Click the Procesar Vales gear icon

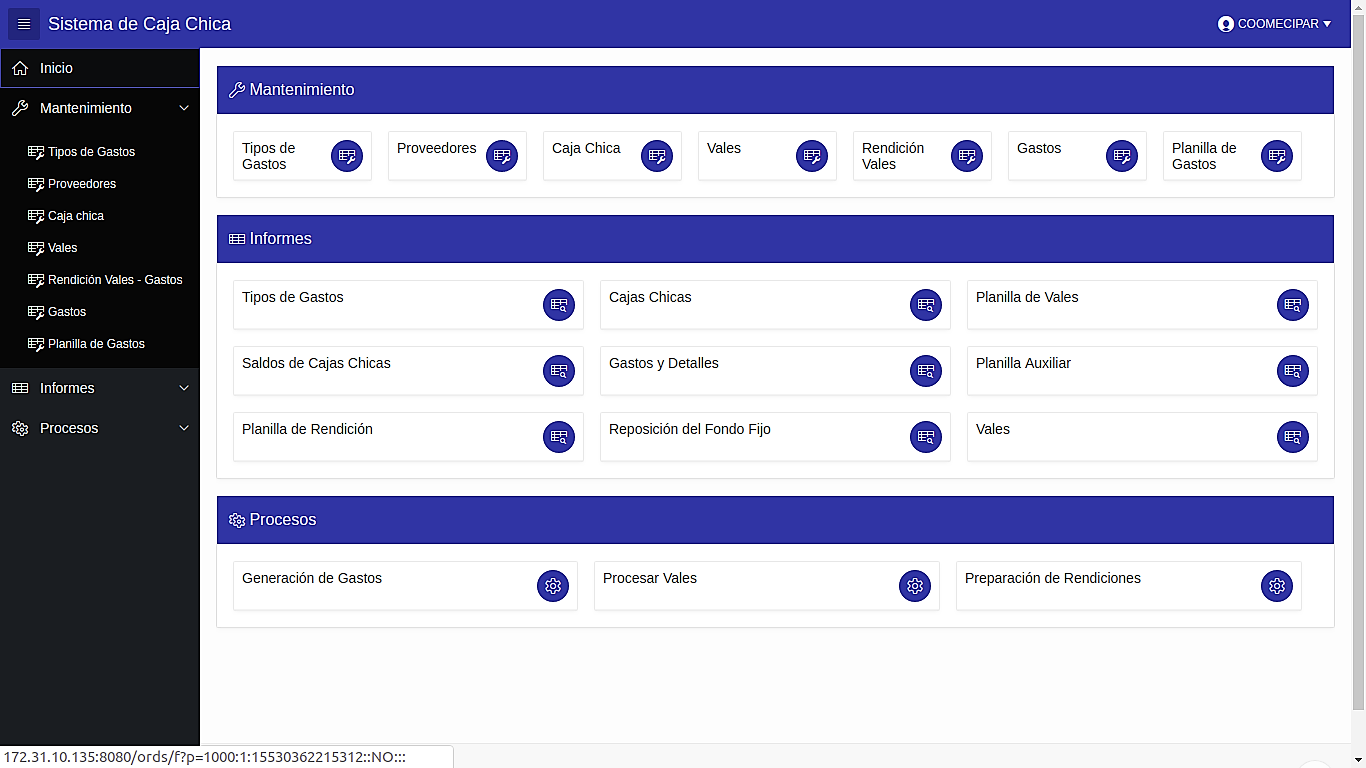(915, 586)
